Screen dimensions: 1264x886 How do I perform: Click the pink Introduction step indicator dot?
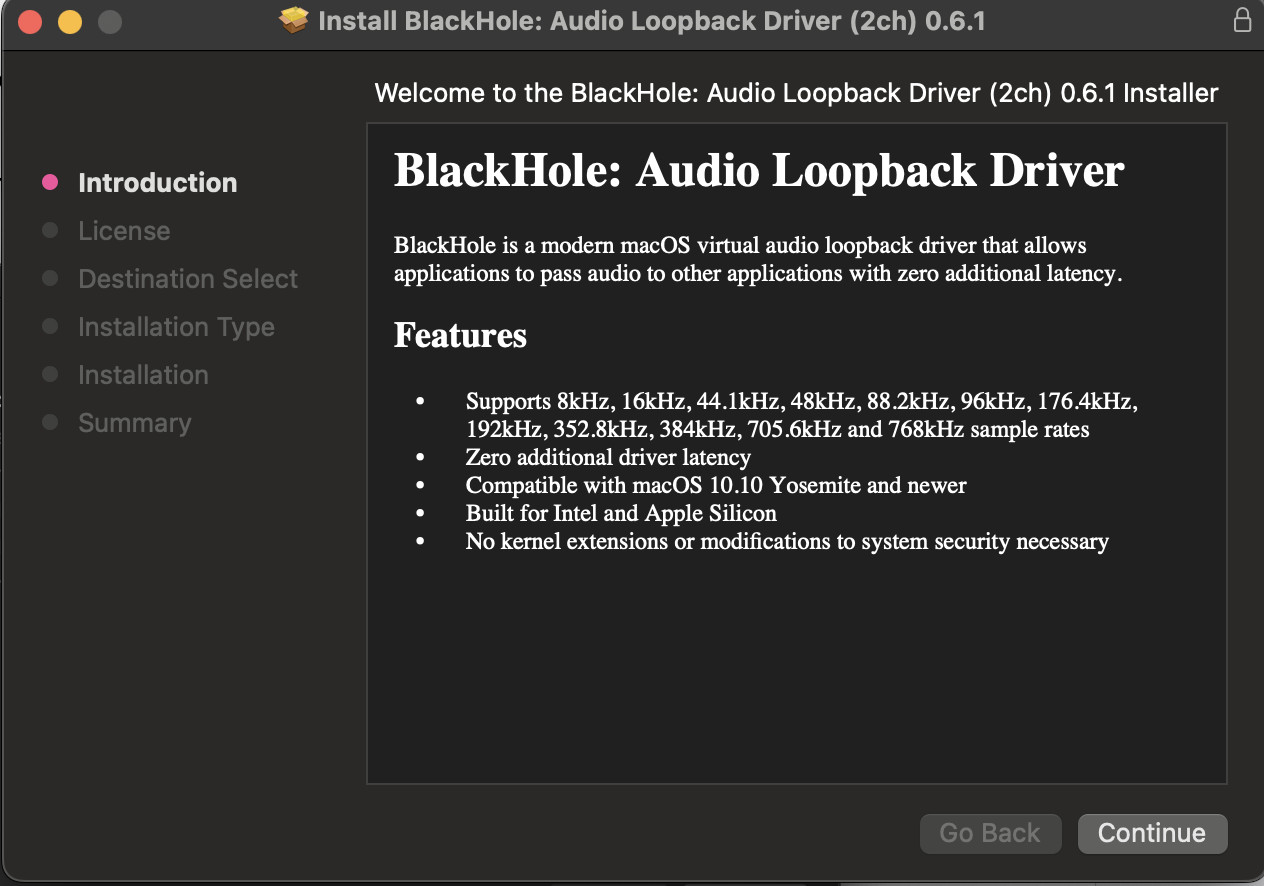[50, 182]
